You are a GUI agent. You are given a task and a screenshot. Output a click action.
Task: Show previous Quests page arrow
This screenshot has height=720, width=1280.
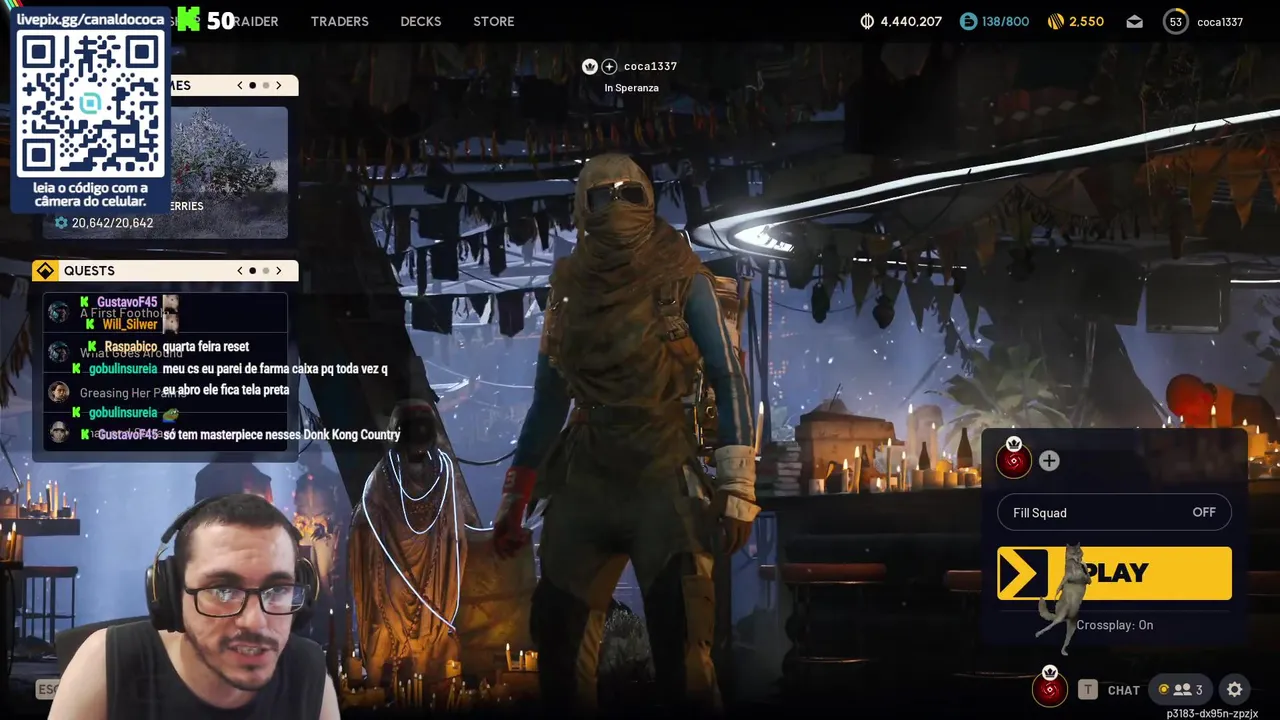coord(240,270)
